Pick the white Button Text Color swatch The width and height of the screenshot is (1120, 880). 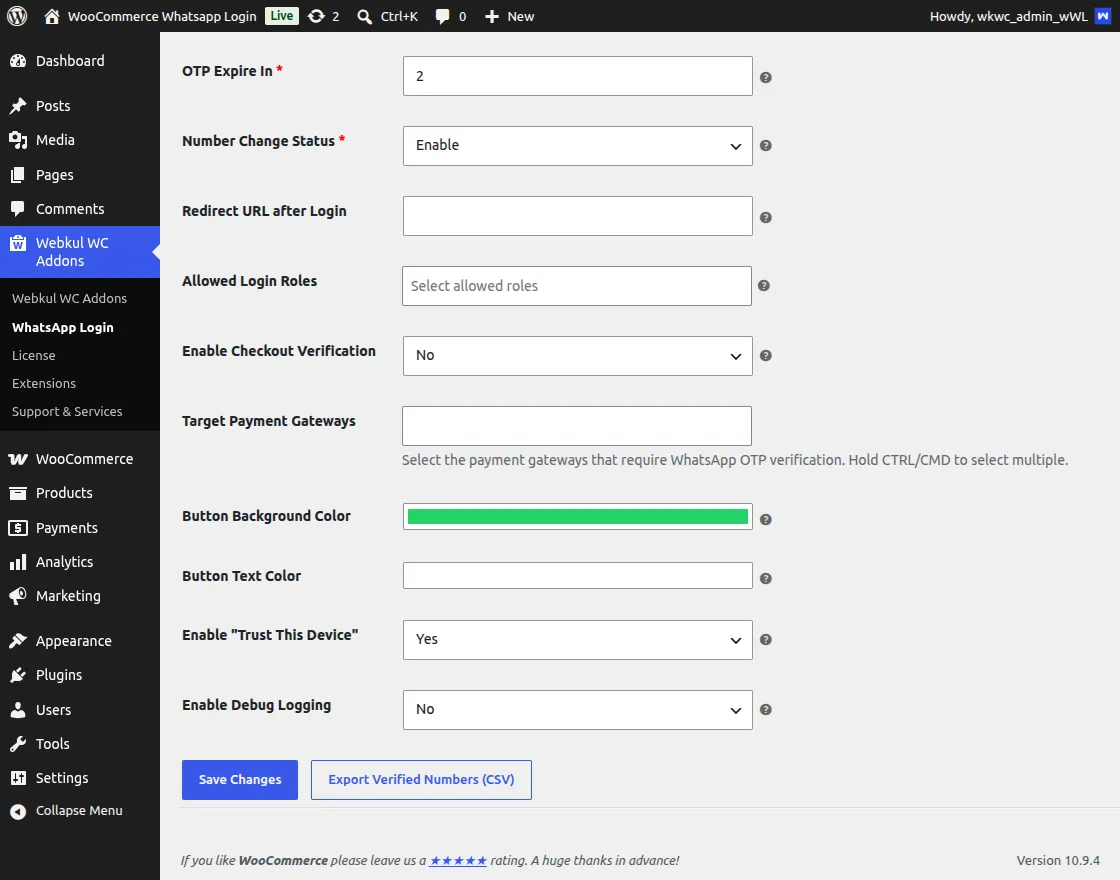pos(578,576)
